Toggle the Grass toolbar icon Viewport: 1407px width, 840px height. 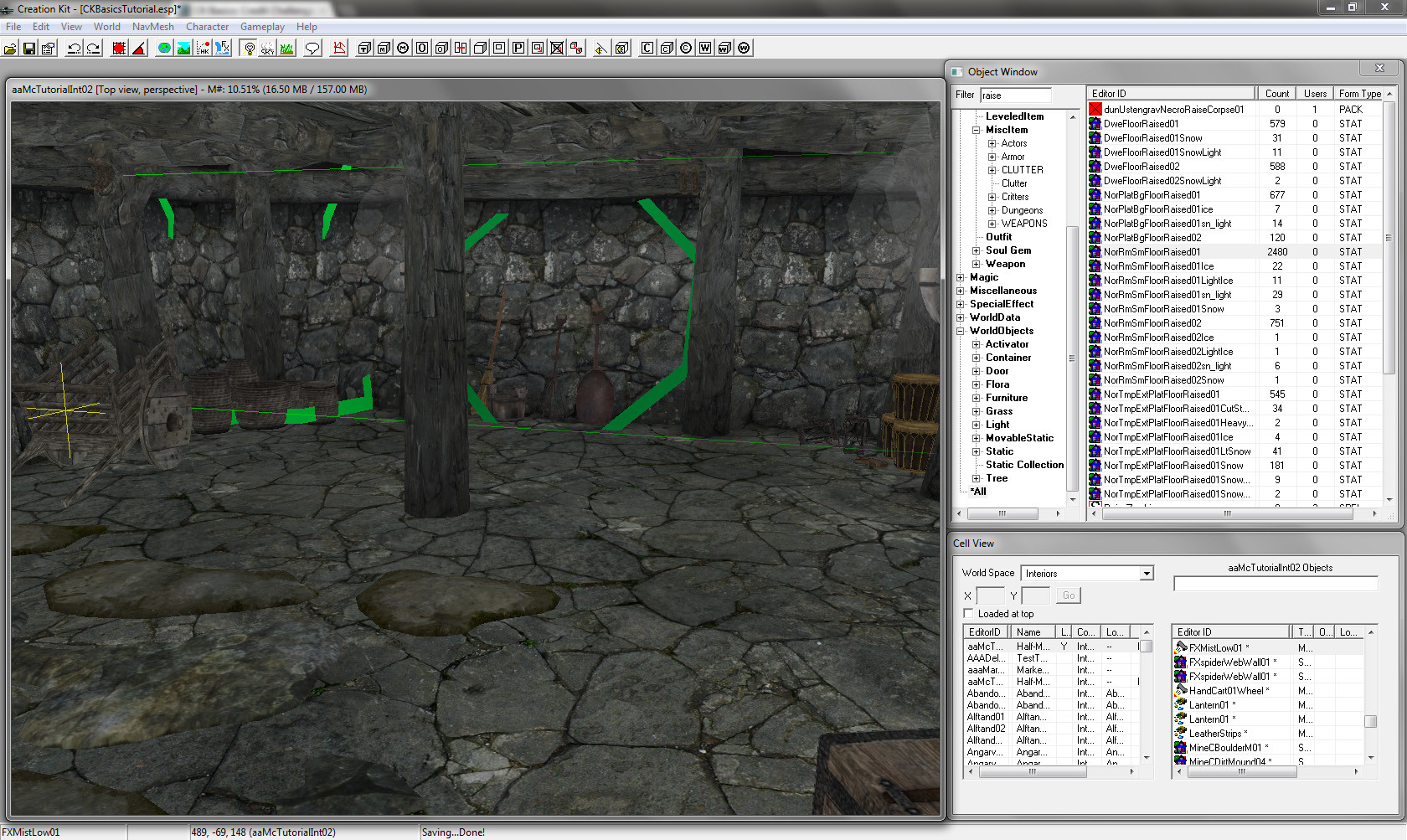(287, 48)
